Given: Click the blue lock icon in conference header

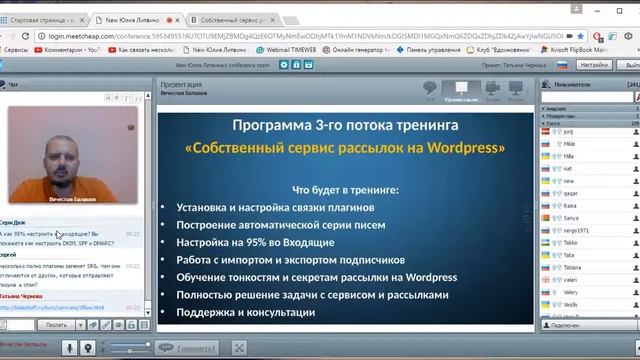Looking at the screenshot, I should (x=296, y=64).
